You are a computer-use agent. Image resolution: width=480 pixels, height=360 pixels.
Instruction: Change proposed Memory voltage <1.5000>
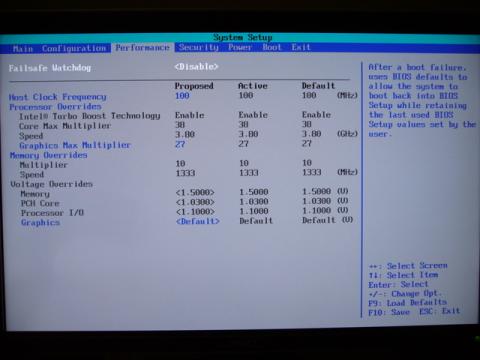pos(195,192)
